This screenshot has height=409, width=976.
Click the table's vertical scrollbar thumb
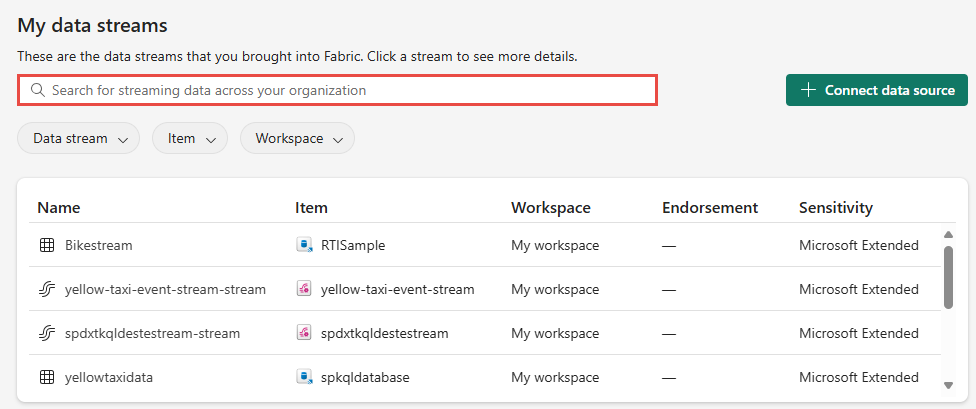(948, 277)
